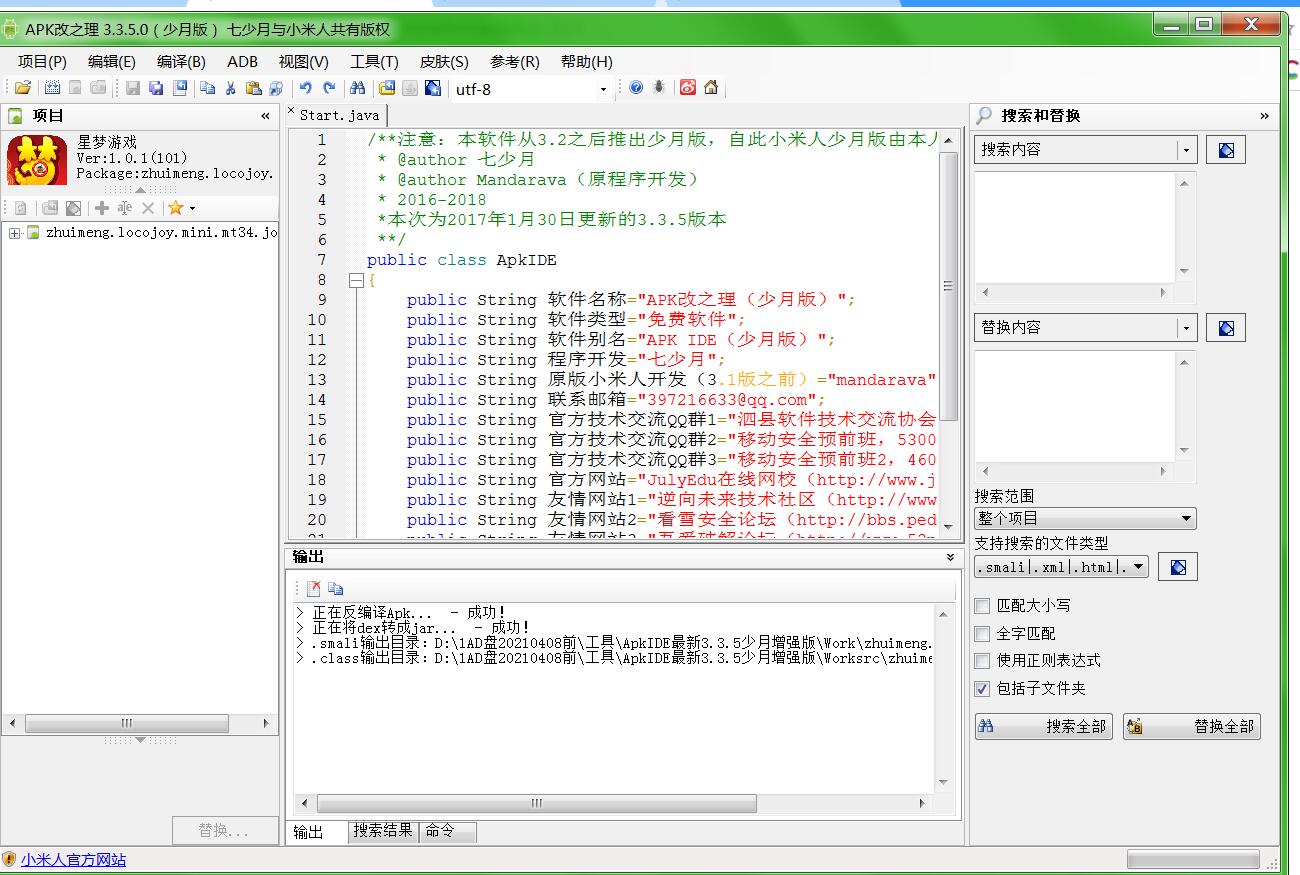
Task: Enable the 匹配大小写 checkbox
Action: pyautogui.click(x=982, y=606)
